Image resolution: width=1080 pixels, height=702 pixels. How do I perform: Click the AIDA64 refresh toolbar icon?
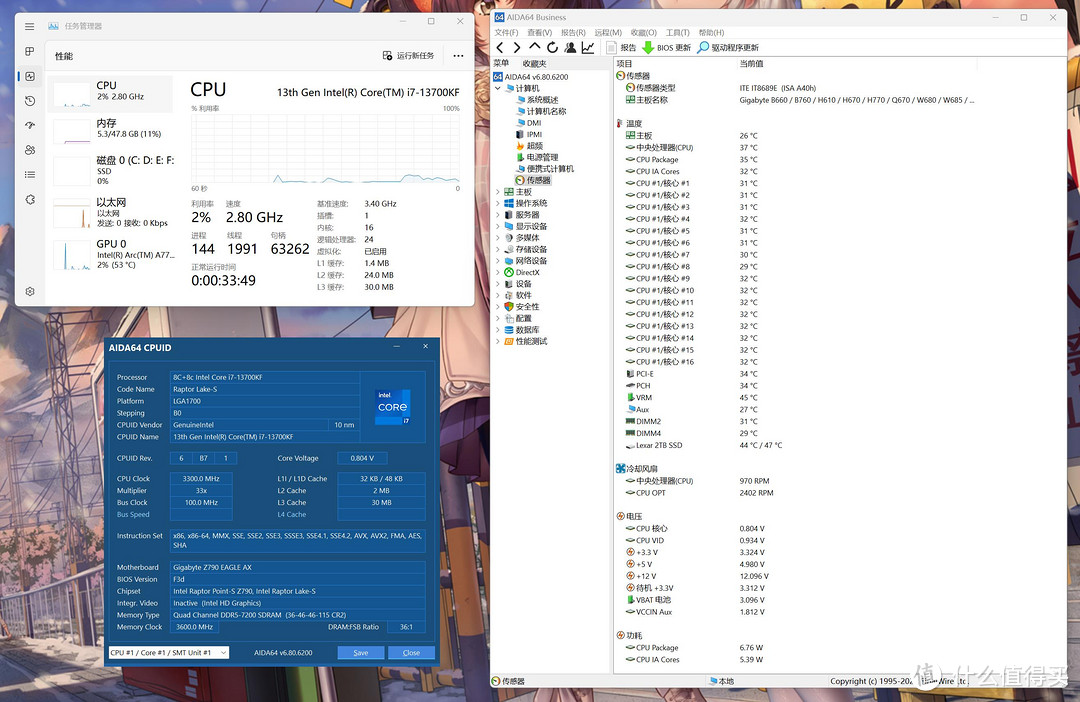pos(552,47)
